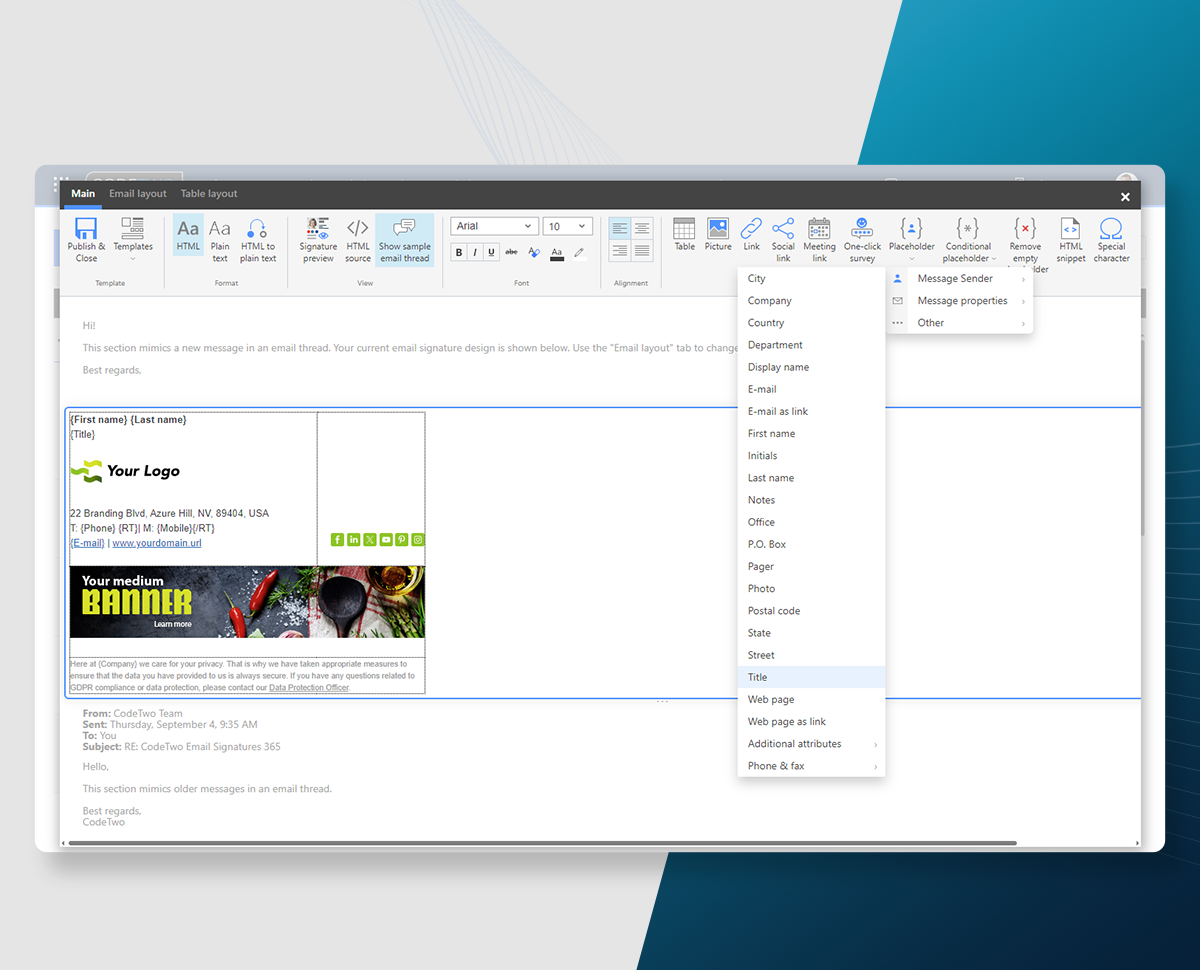Image resolution: width=1200 pixels, height=970 pixels.
Task: Click the Publish & Close button
Action: tap(86, 237)
